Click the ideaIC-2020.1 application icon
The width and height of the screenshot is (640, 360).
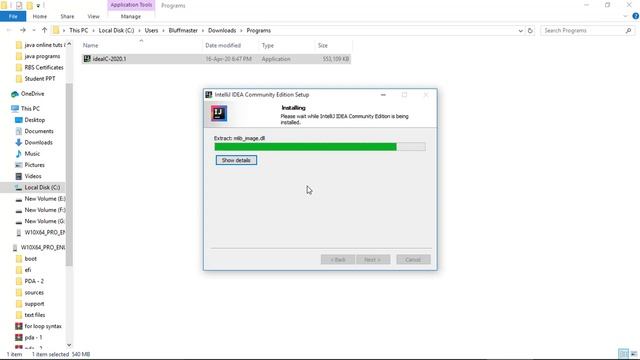87,59
